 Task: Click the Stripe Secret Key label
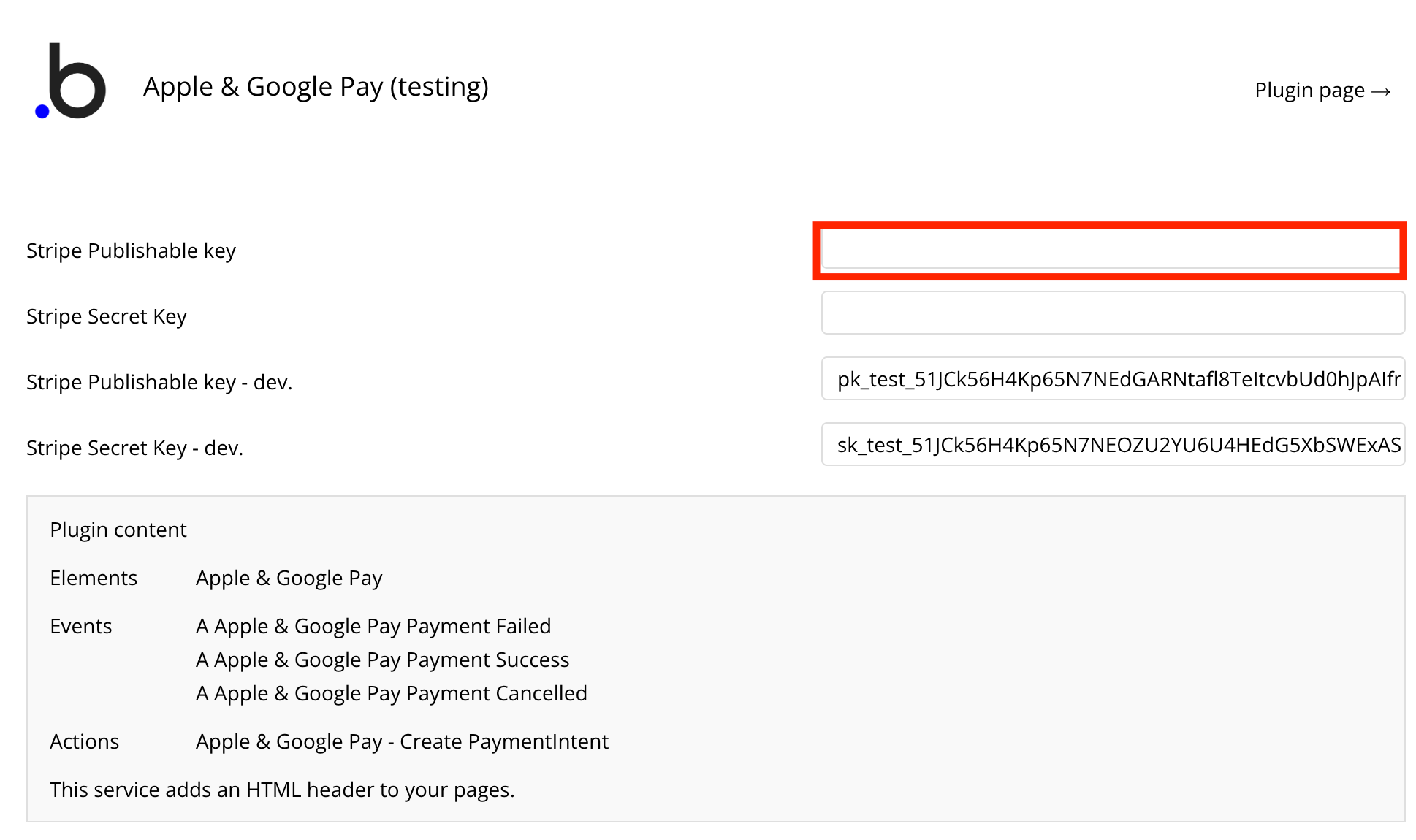click(x=107, y=316)
